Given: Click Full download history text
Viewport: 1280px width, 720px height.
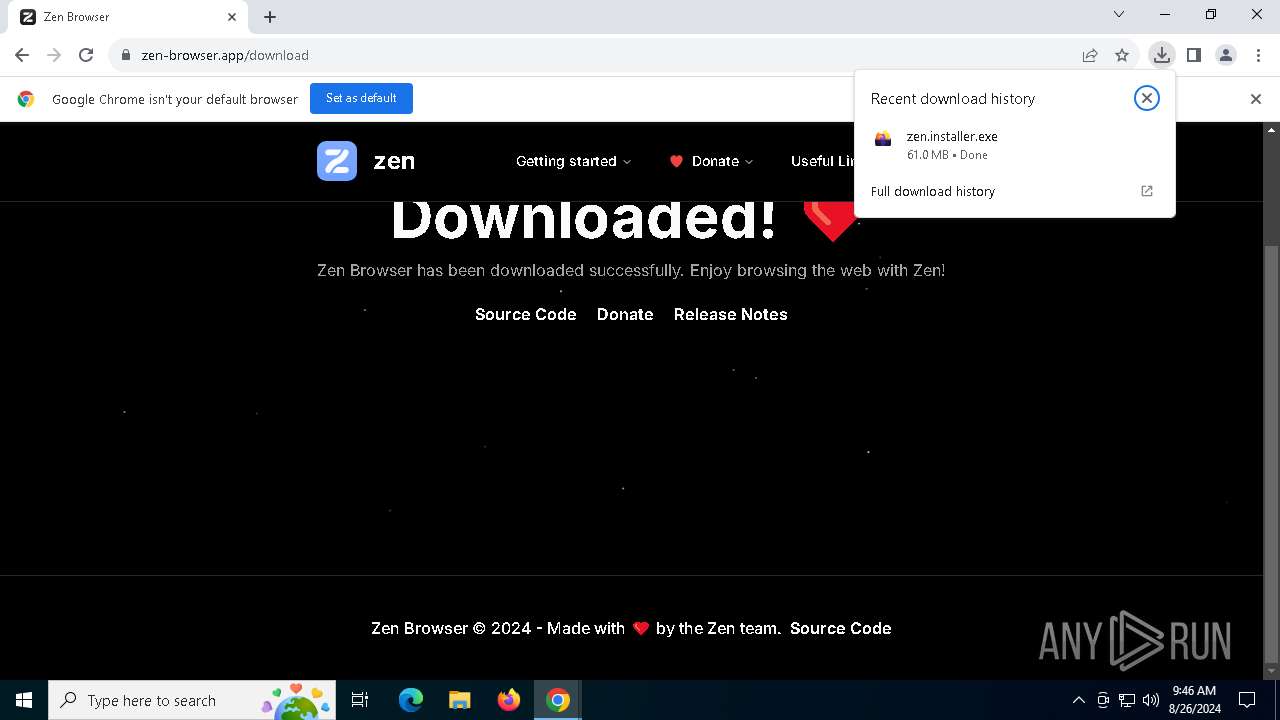Looking at the screenshot, I should point(933,191).
